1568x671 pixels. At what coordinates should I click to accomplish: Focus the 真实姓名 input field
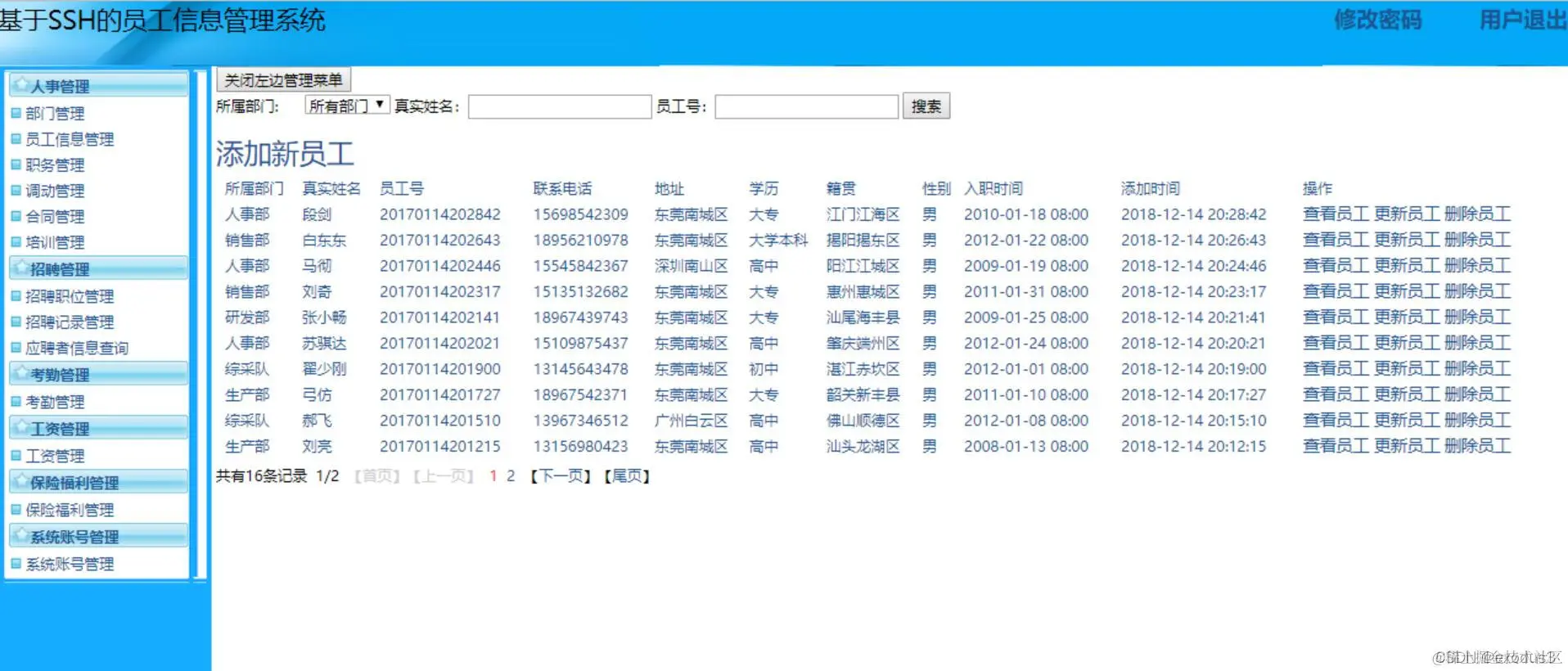(560, 106)
